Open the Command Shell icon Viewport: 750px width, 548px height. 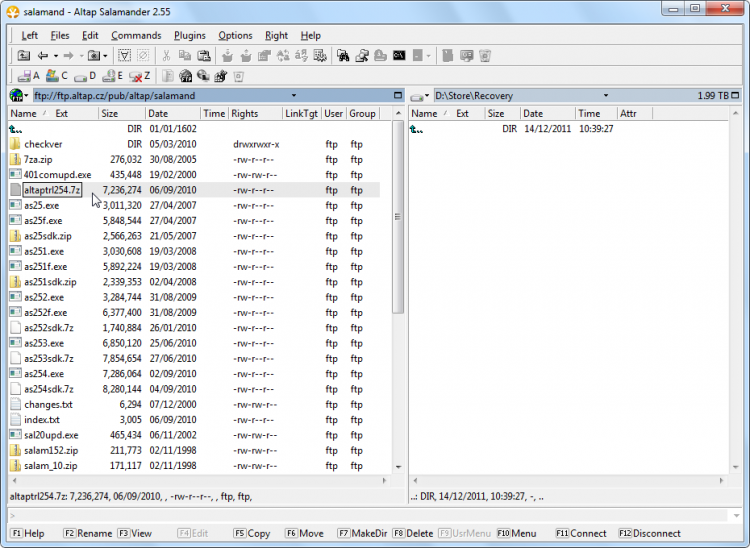point(399,56)
